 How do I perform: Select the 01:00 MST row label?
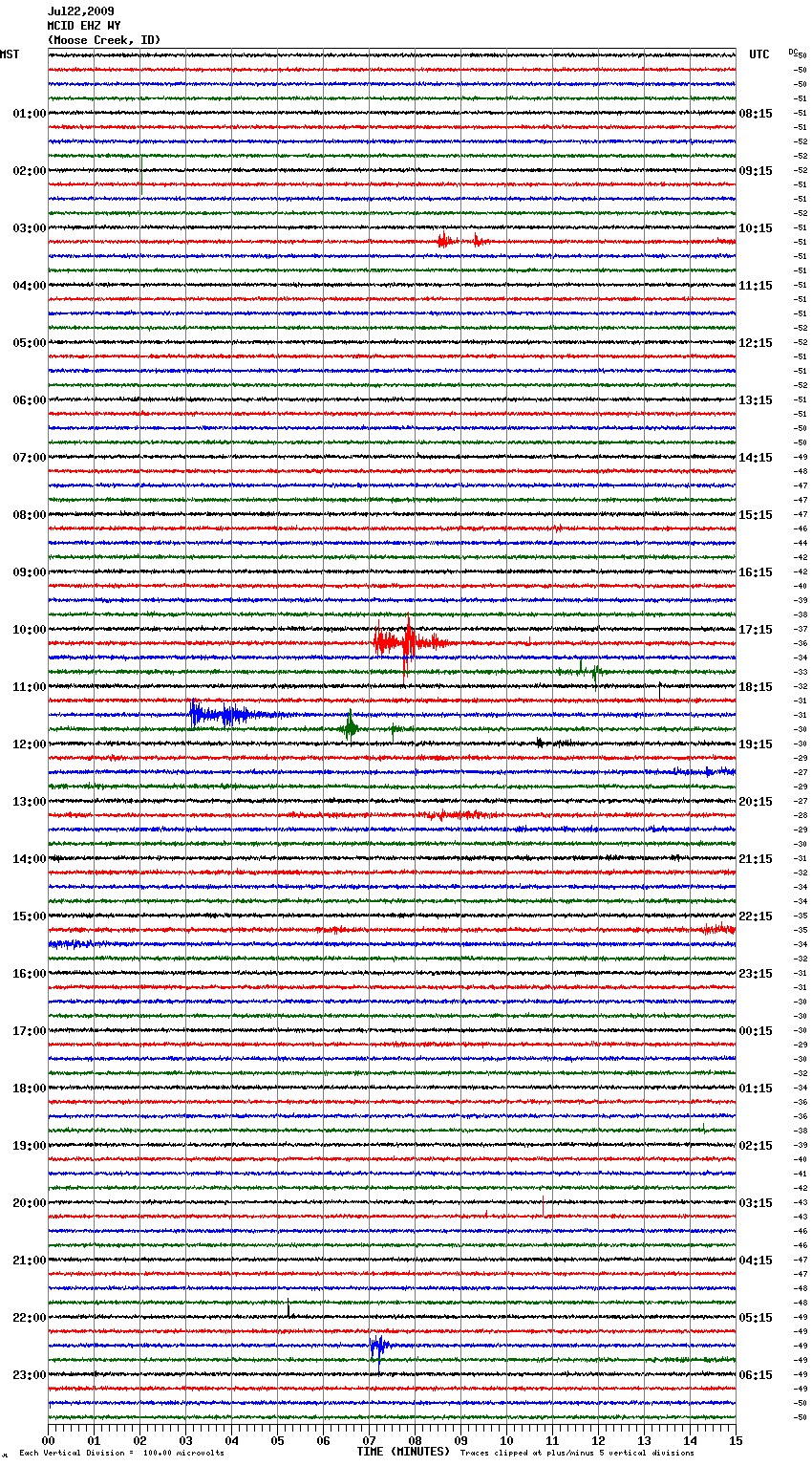(30, 114)
